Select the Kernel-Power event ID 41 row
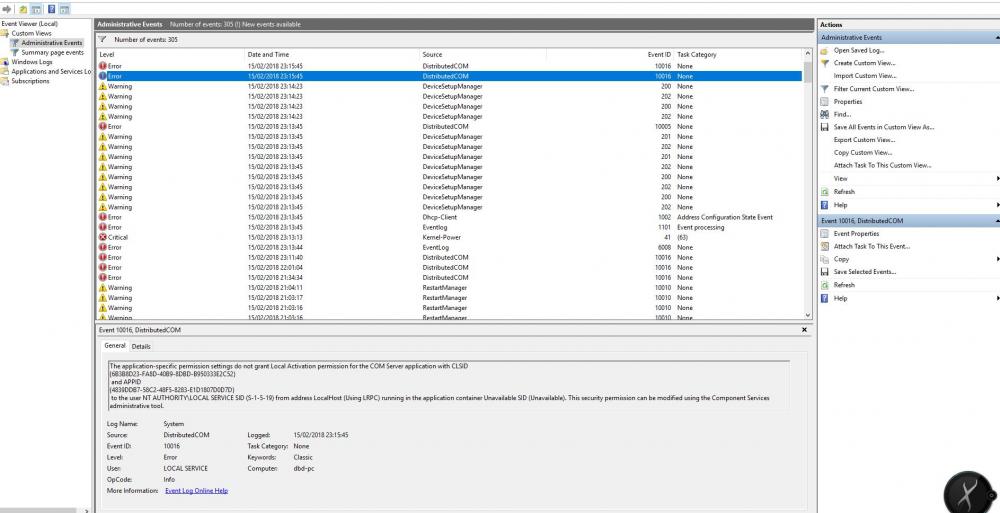 (450, 237)
